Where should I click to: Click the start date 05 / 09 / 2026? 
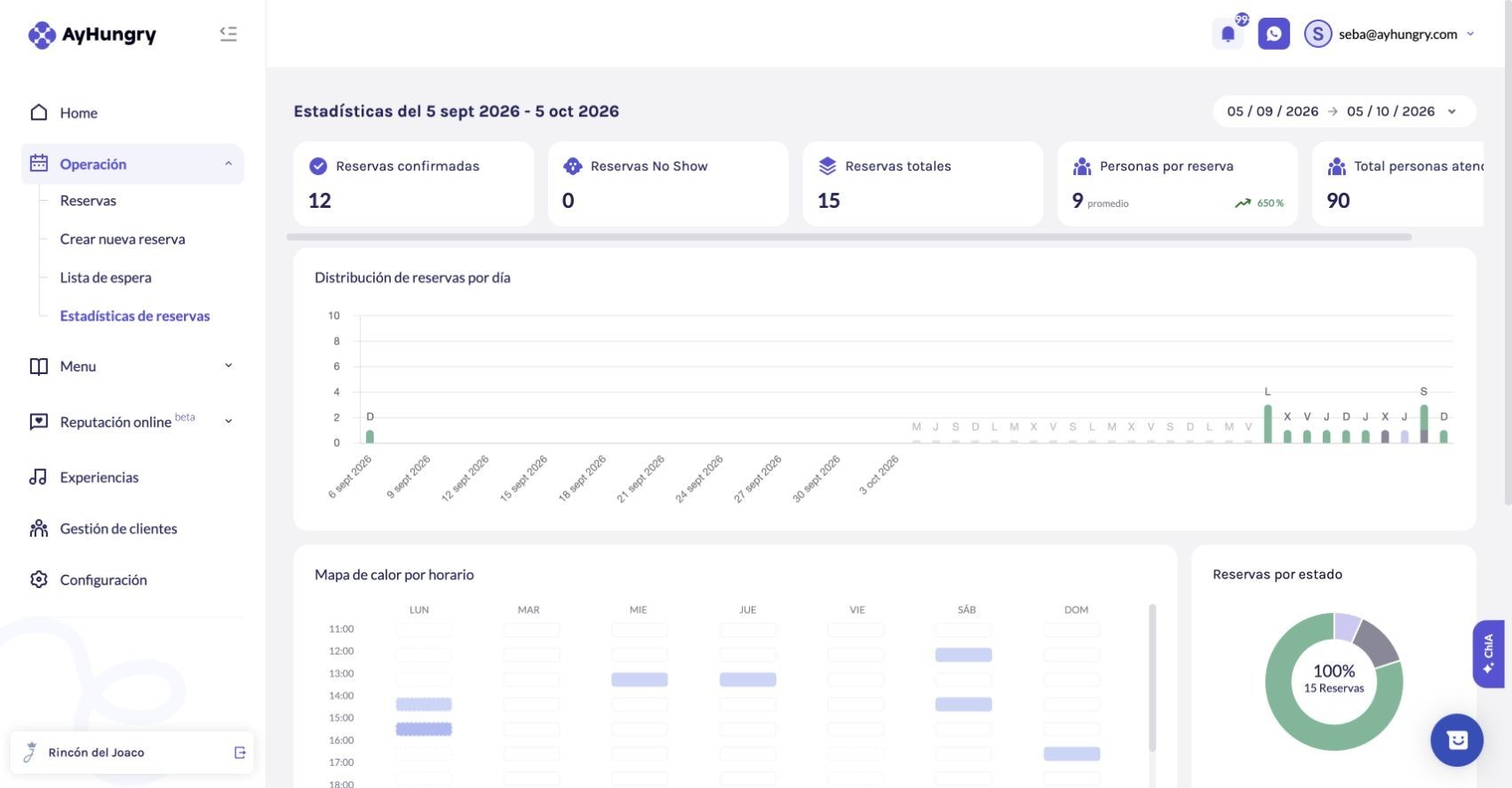(1272, 111)
